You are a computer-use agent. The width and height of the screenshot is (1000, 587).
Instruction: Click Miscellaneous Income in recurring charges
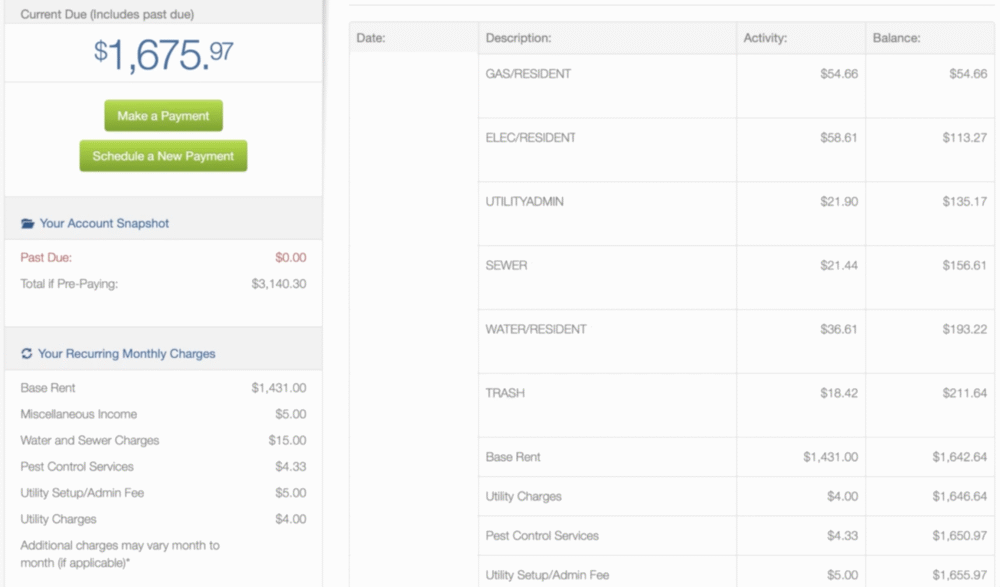click(x=78, y=414)
